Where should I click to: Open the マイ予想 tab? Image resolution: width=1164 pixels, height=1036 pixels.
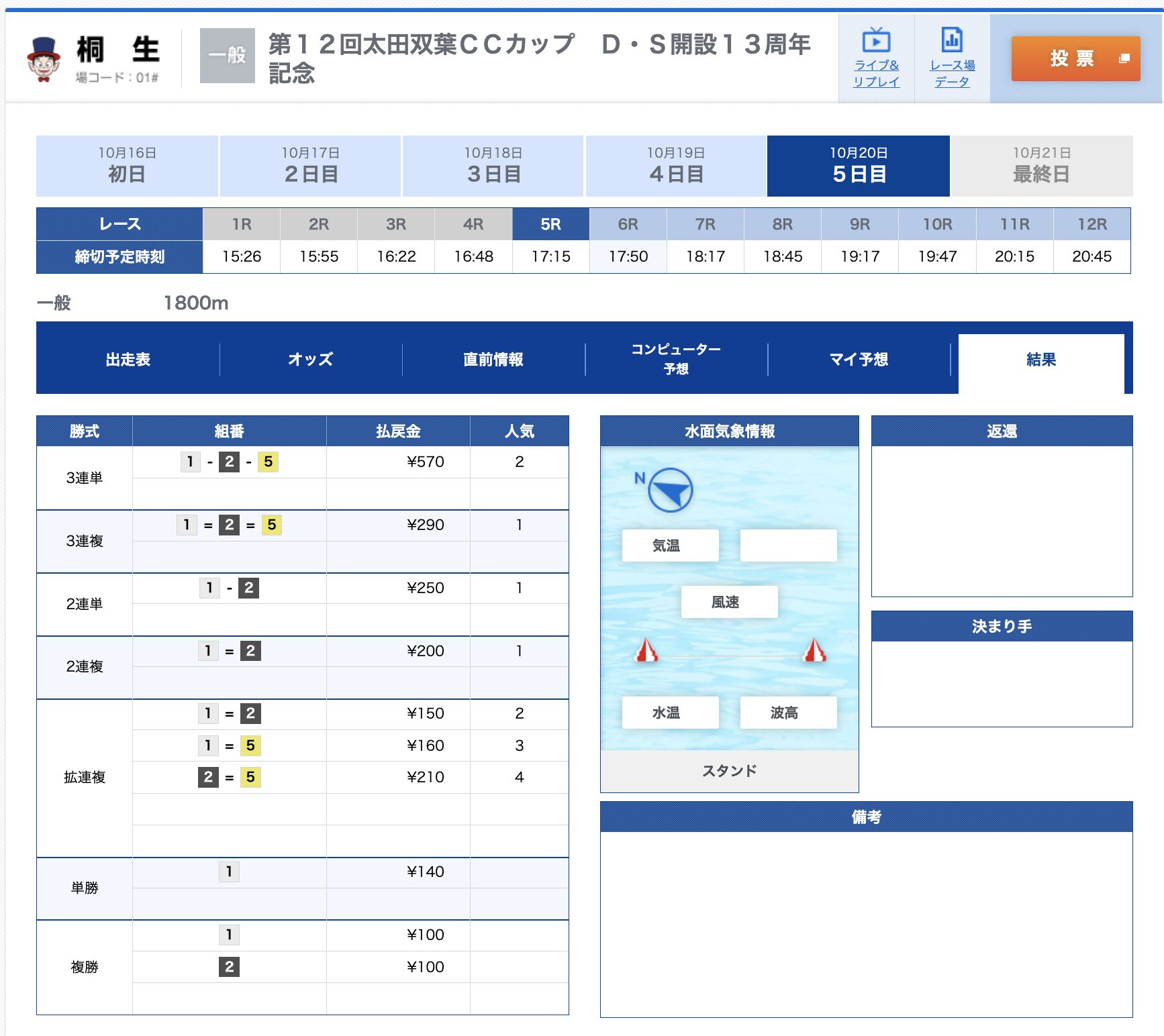pyautogui.click(x=859, y=360)
